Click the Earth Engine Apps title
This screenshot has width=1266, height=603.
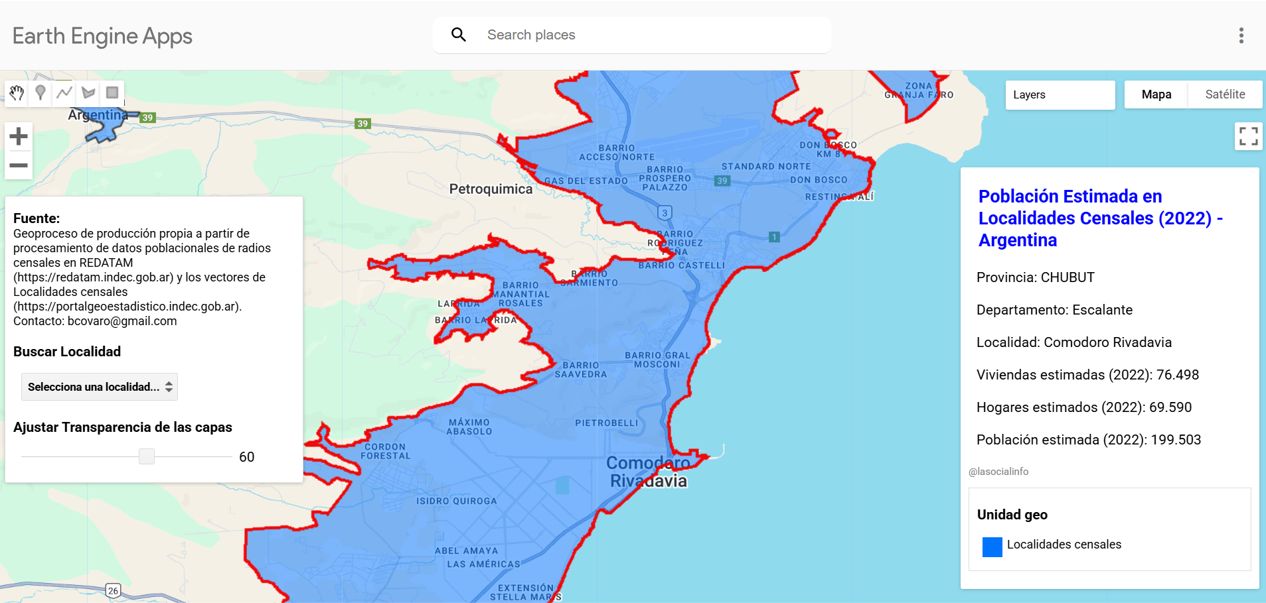(x=102, y=36)
